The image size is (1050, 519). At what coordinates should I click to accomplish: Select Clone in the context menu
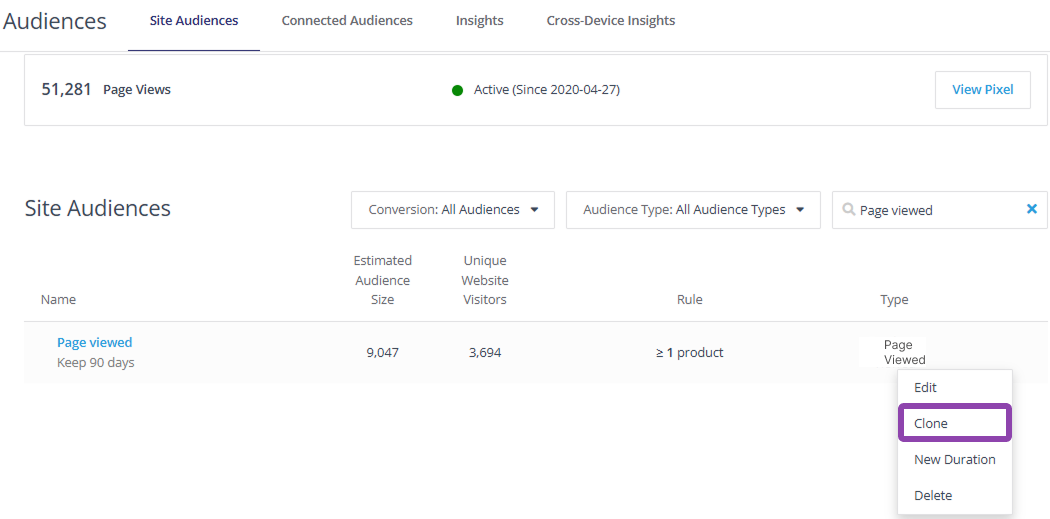coord(931,423)
